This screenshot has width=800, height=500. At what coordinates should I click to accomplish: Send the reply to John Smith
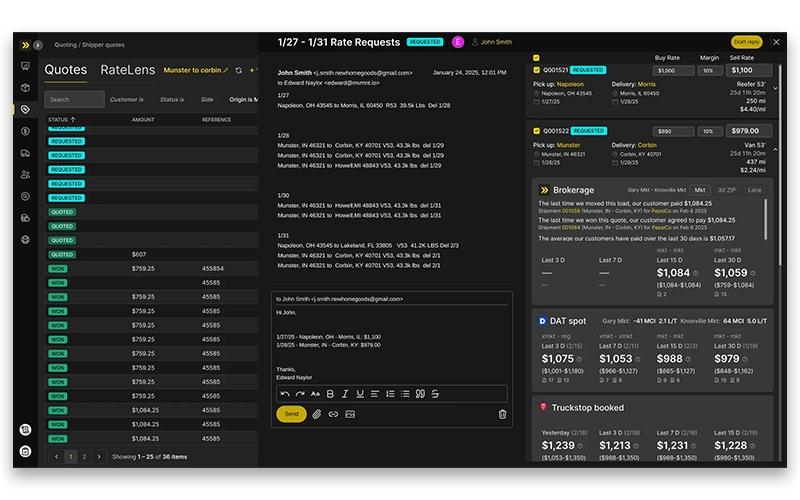click(291, 414)
